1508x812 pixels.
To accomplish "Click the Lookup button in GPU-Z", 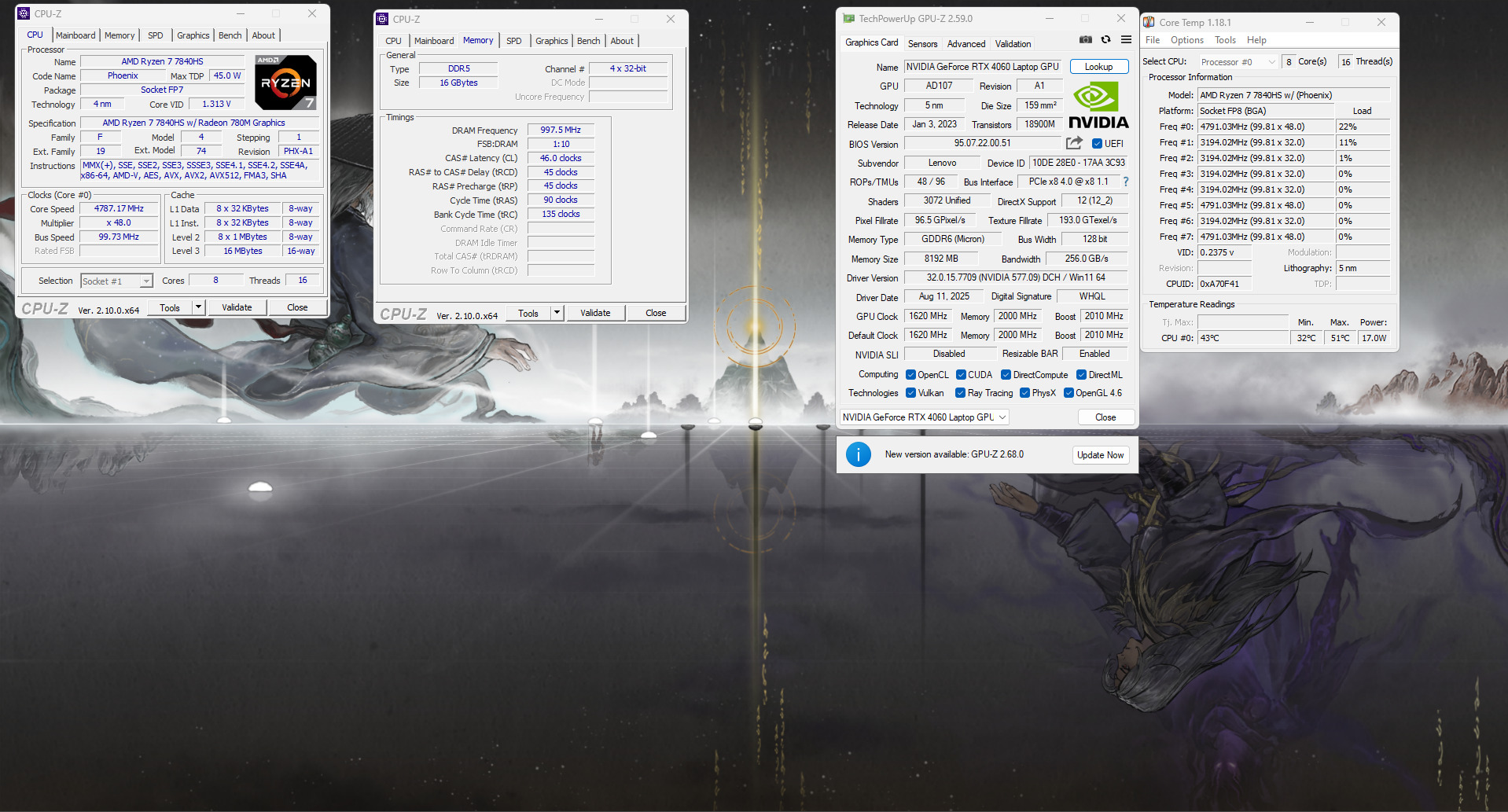I will [x=1098, y=67].
